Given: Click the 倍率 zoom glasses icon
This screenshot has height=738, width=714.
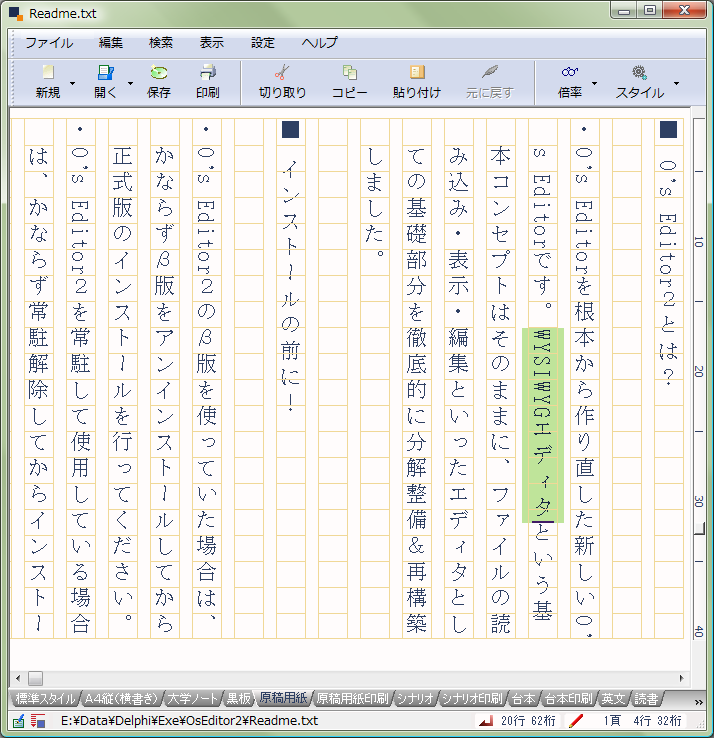Looking at the screenshot, I should click(x=570, y=72).
